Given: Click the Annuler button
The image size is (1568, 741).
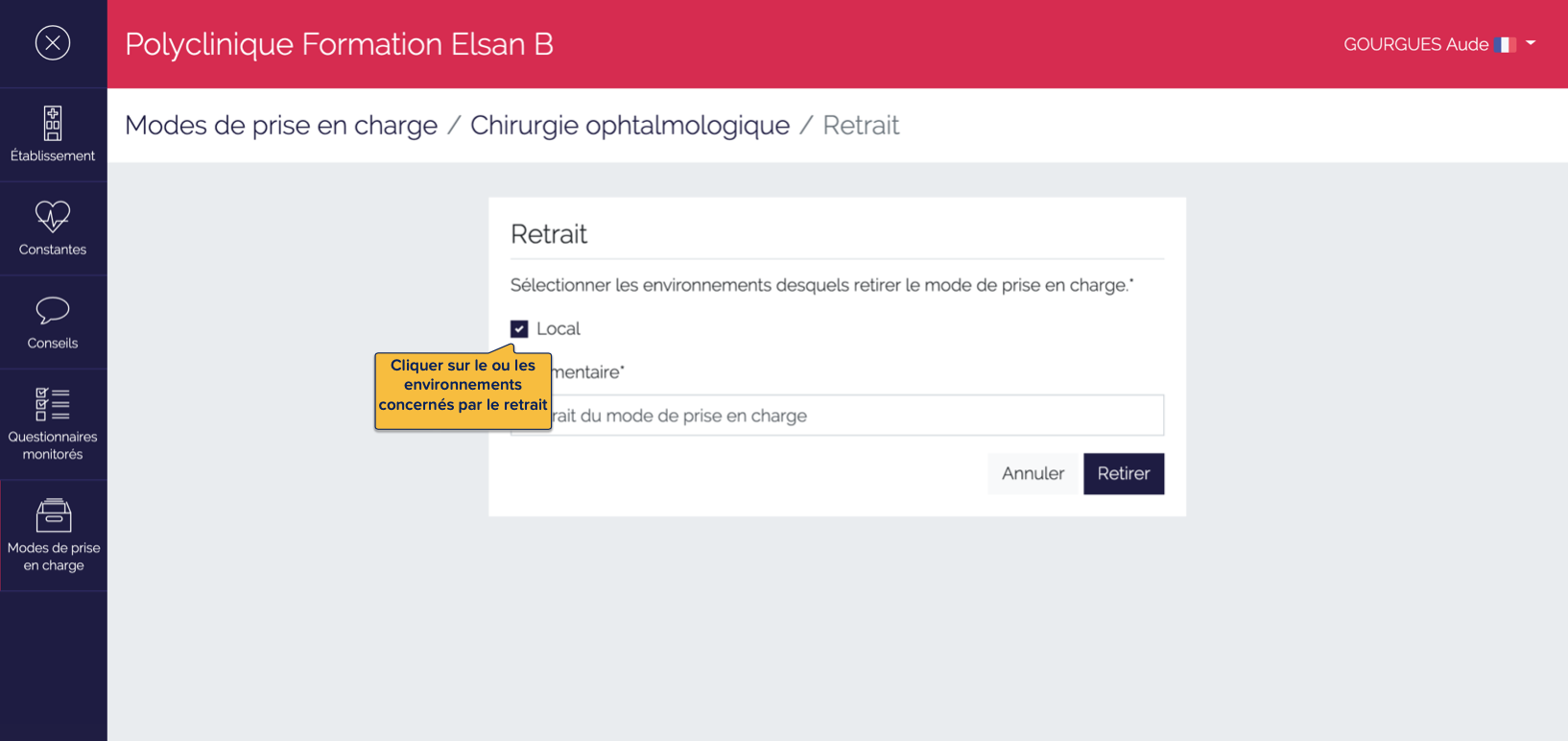Looking at the screenshot, I should (1033, 473).
